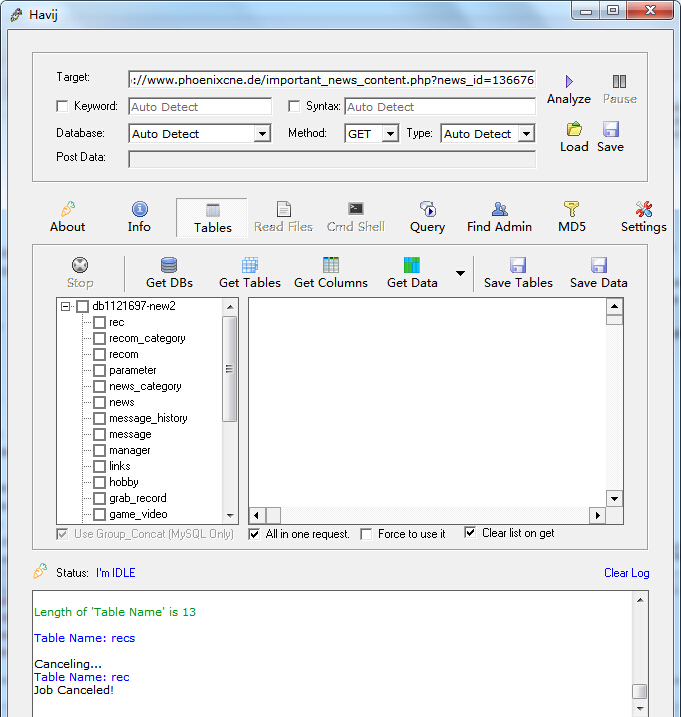
Task: Click the log panel's scroll up arrow
Action: (x=640, y=600)
